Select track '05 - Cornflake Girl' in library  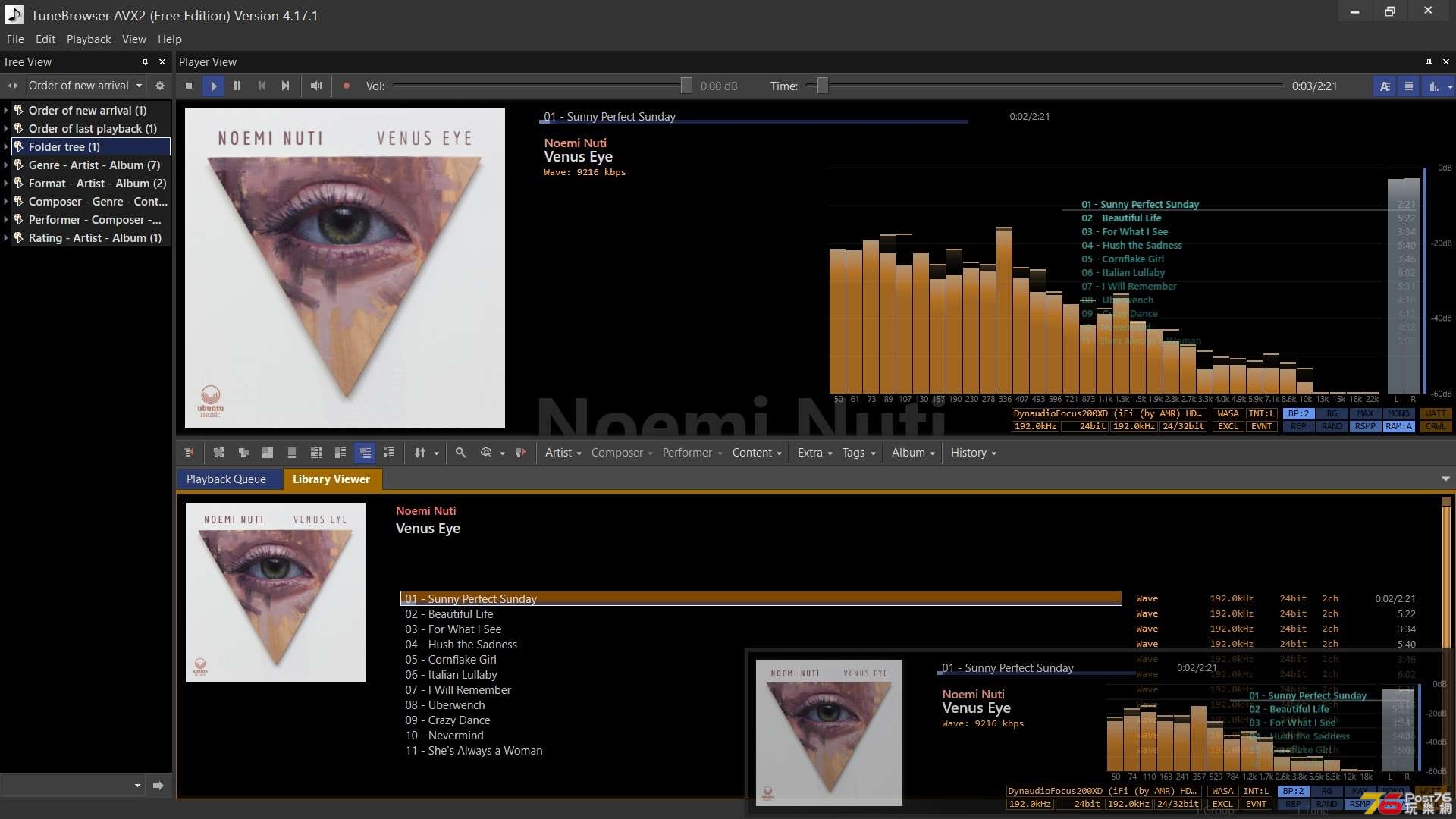click(761, 660)
